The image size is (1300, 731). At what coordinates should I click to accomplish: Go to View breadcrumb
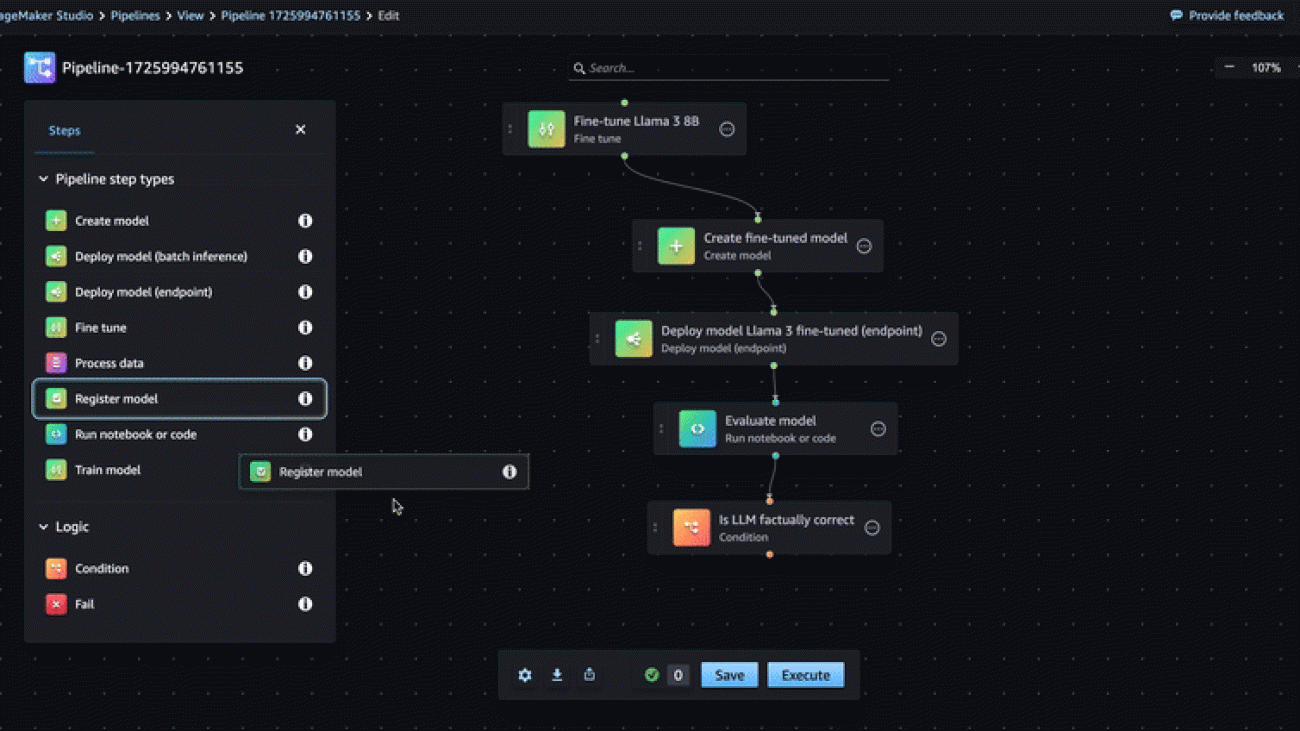coord(190,16)
